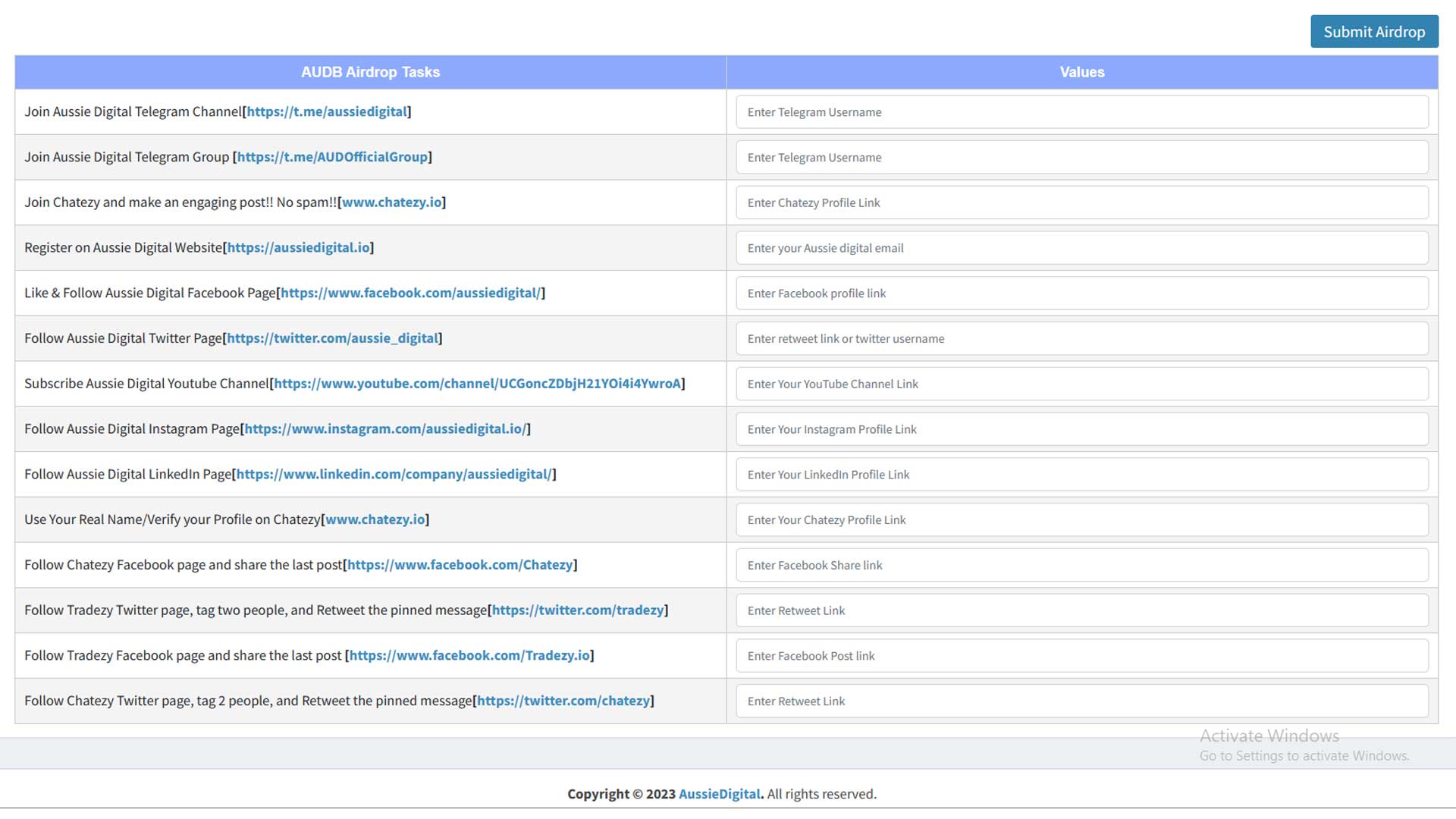
Task: Open the chatezy.io link in engaging post row
Action: (x=391, y=202)
